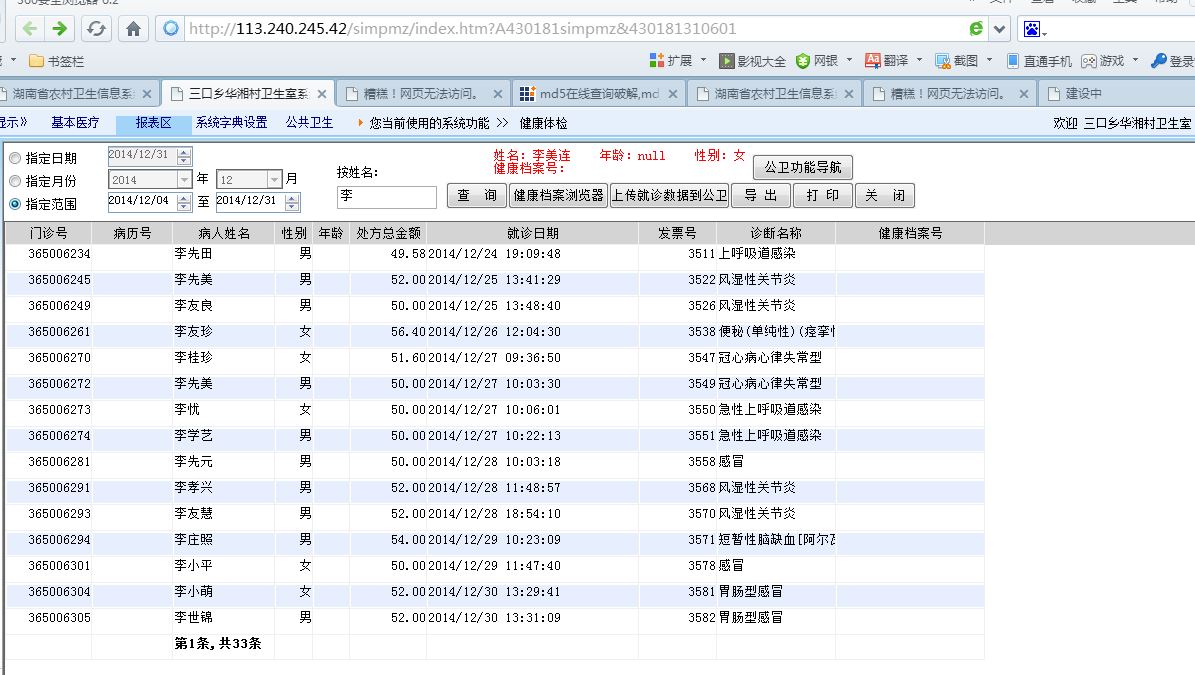
Task: Go back with the browser back arrow
Action: [x=29, y=29]
